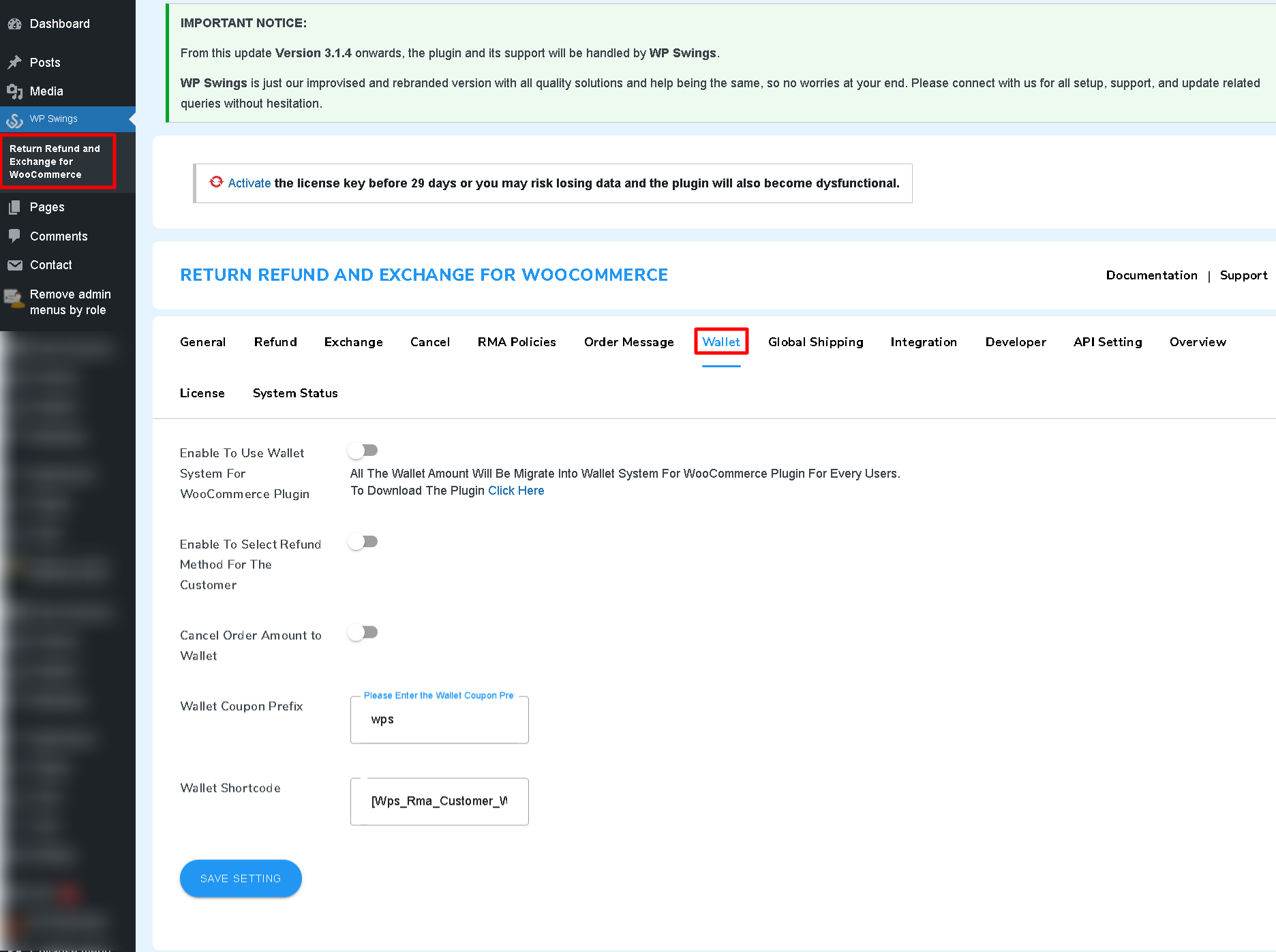
Task: Click the Media icon in sidebar
Action: pyautogui.click(x=14, y=91)
